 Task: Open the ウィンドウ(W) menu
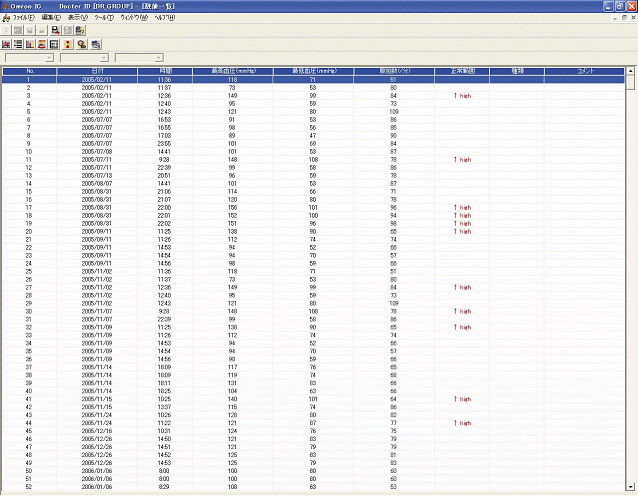[x=134, y=18]
